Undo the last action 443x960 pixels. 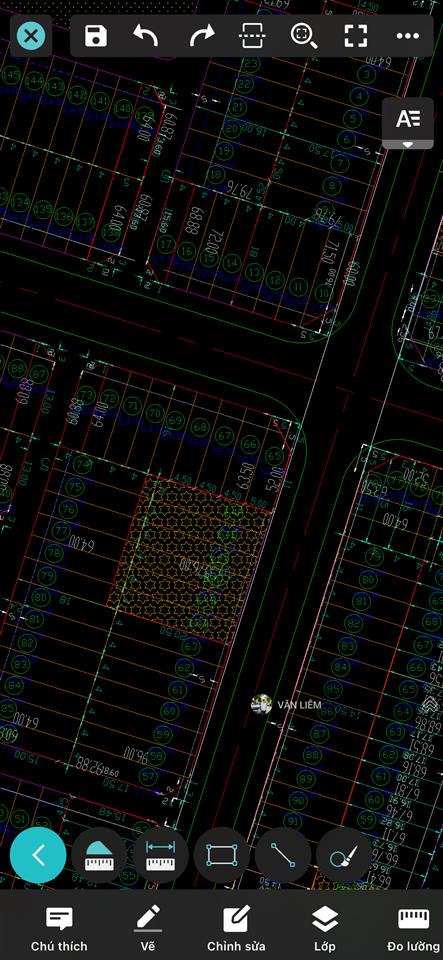point(146,36)
